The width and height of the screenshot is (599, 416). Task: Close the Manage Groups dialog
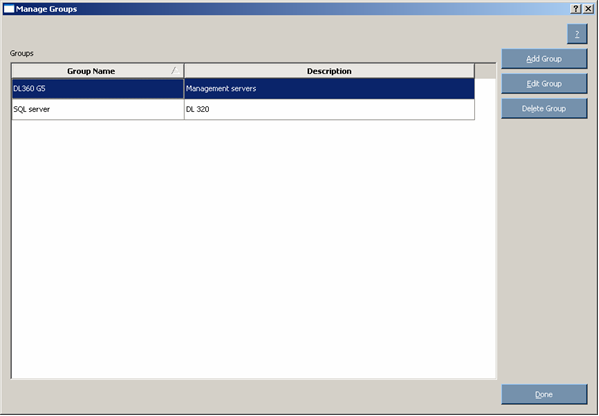click(588, 9)
